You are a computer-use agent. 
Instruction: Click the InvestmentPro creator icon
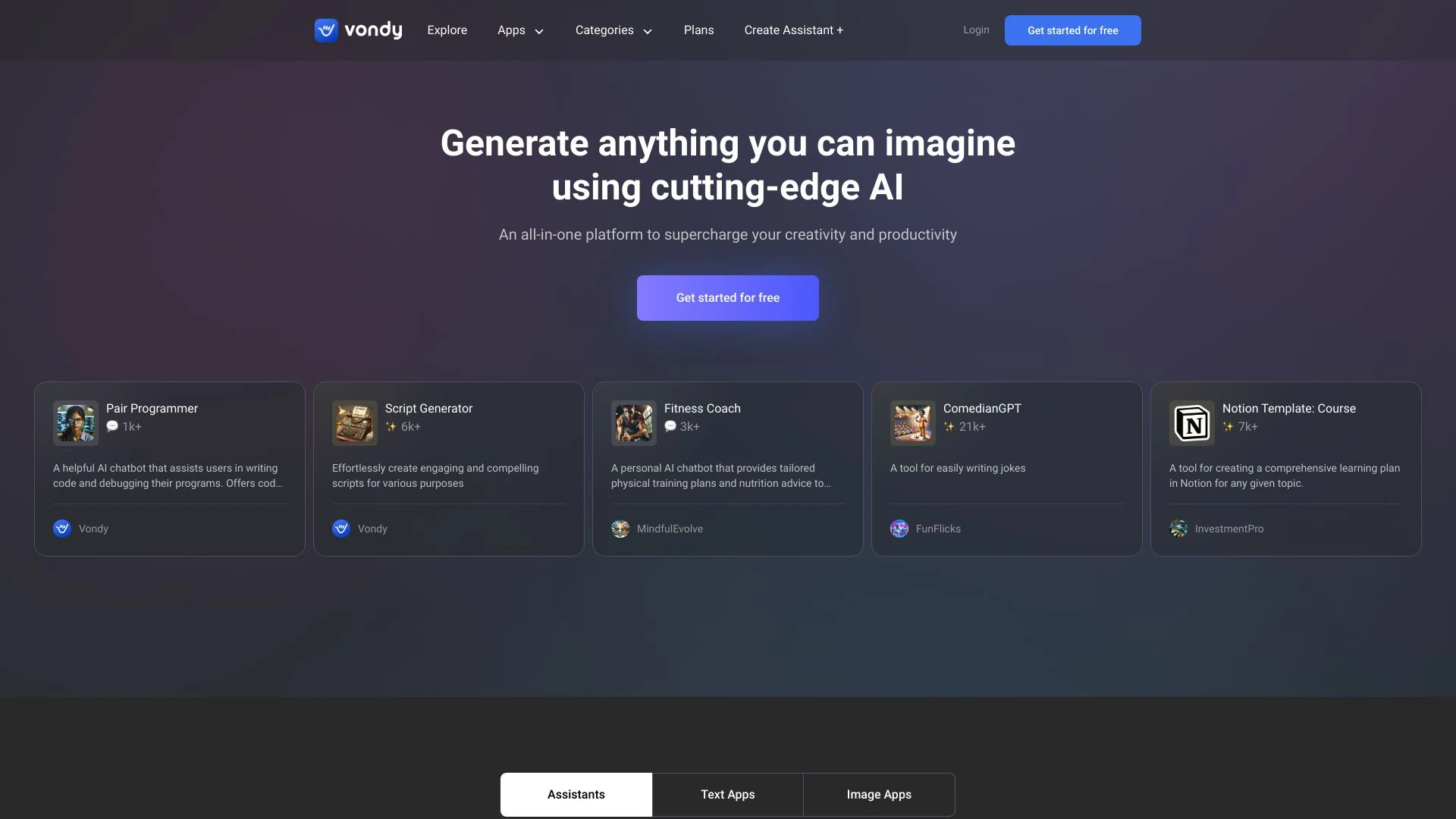click(x=1178, y=527)
